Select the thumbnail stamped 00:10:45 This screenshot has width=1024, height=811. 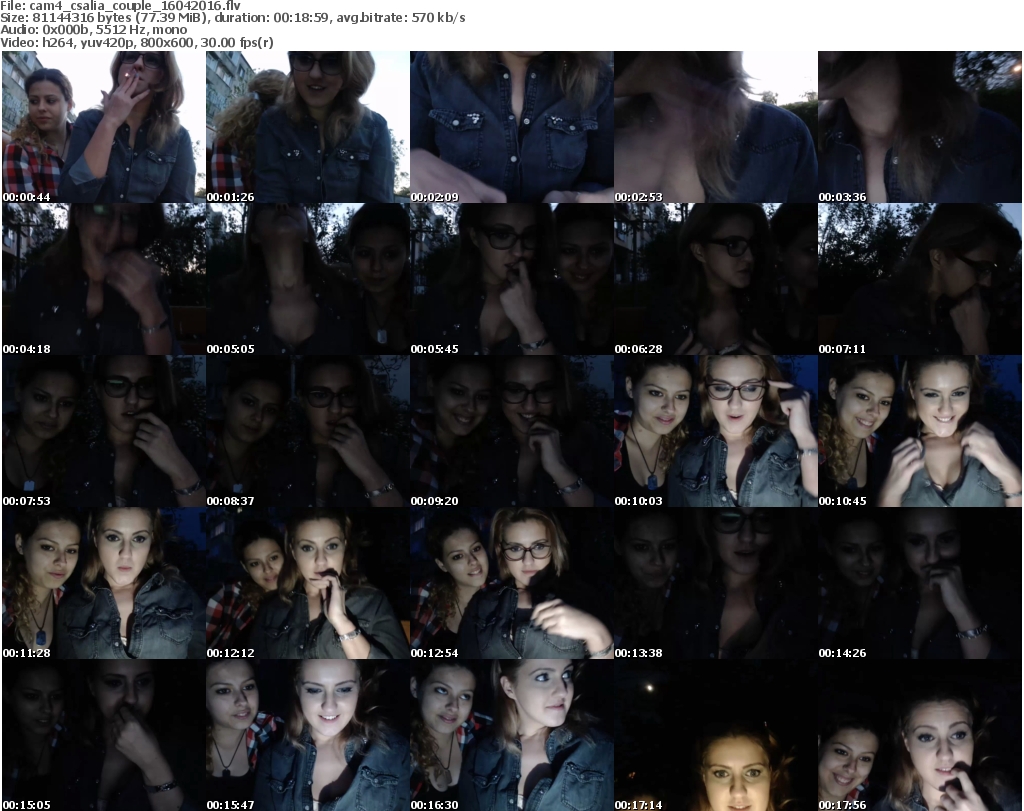pyautogui.click(x=920, y=431)
